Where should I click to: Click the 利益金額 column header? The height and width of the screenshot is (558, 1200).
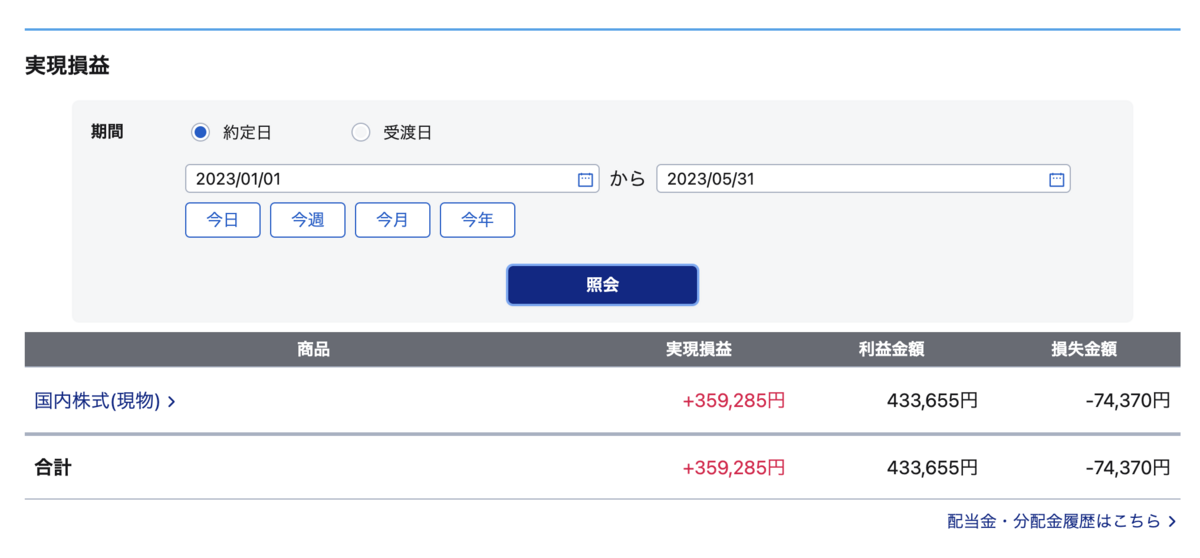click(891, 350)
